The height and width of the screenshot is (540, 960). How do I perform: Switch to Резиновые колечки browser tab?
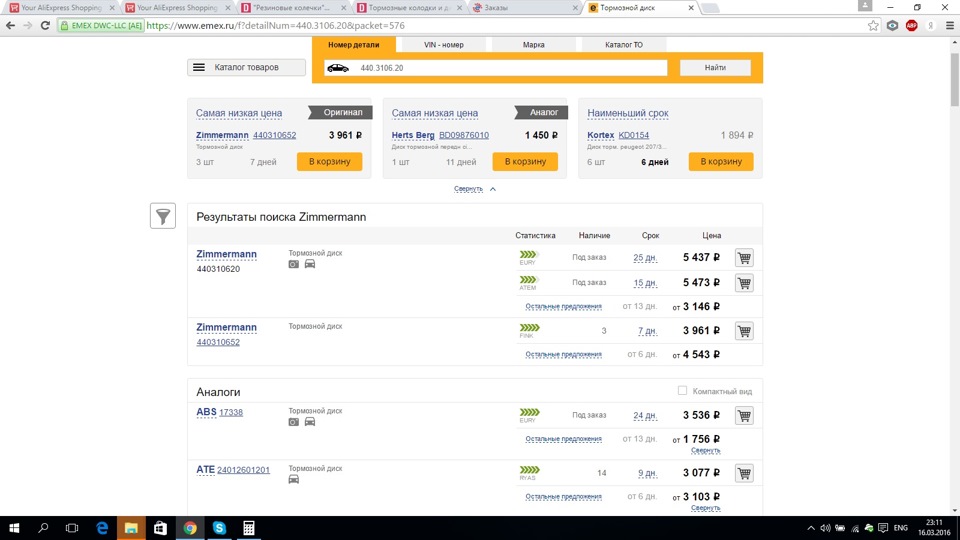point(293,8)
